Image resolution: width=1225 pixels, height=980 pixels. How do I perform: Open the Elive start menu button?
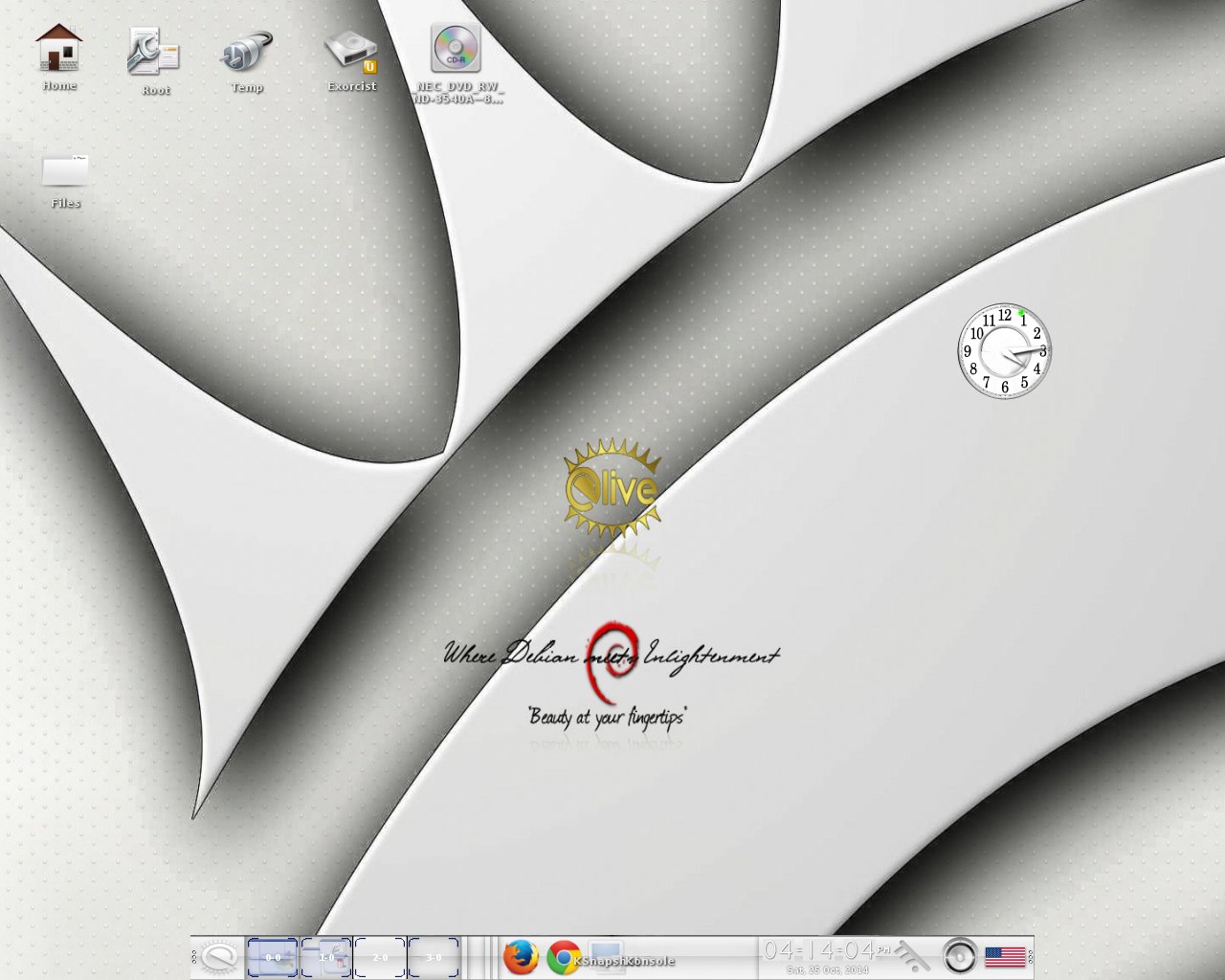click(x=218, y=957)
